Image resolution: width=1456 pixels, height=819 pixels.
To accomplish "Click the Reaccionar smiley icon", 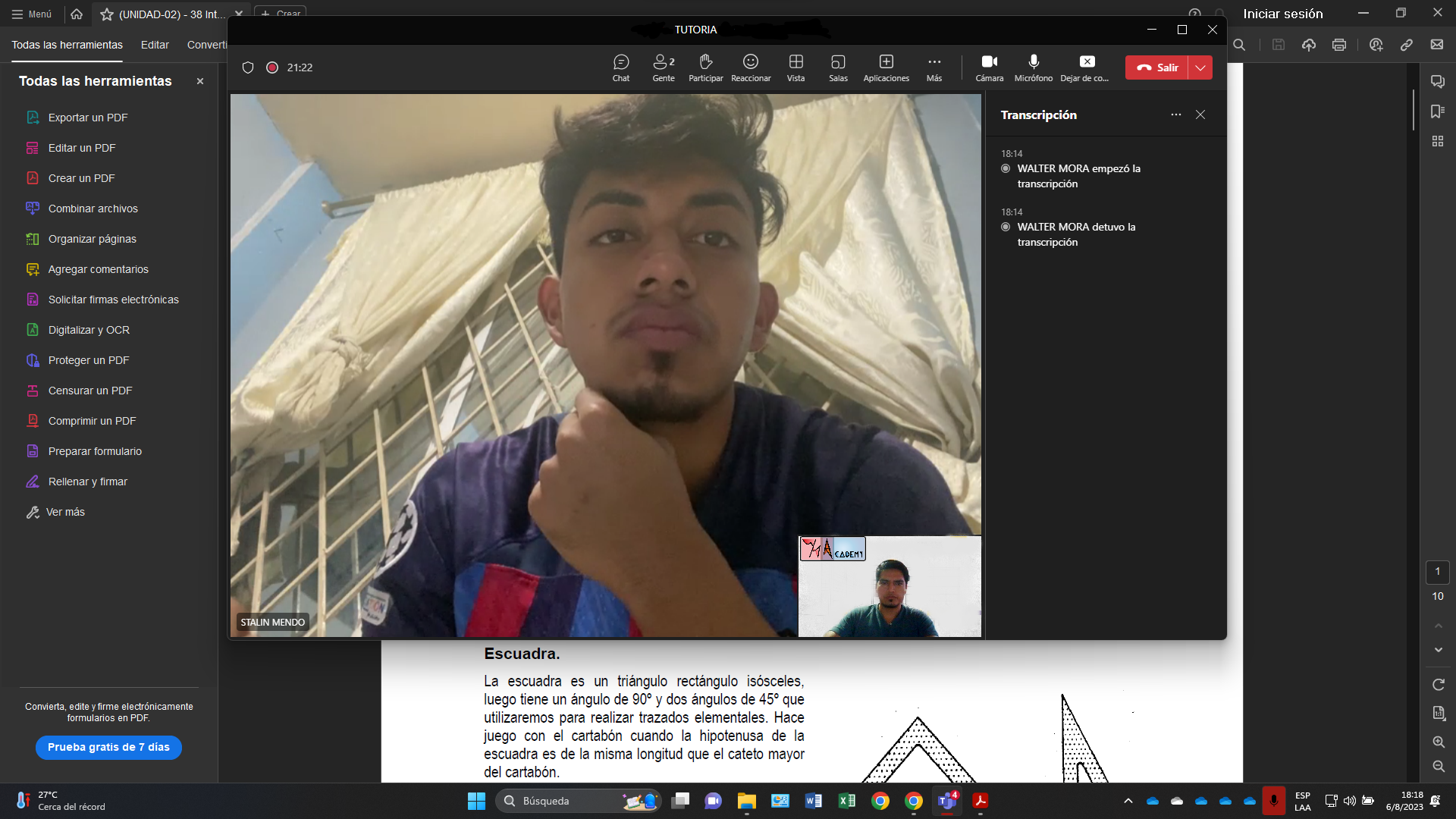I will [750, 67].
